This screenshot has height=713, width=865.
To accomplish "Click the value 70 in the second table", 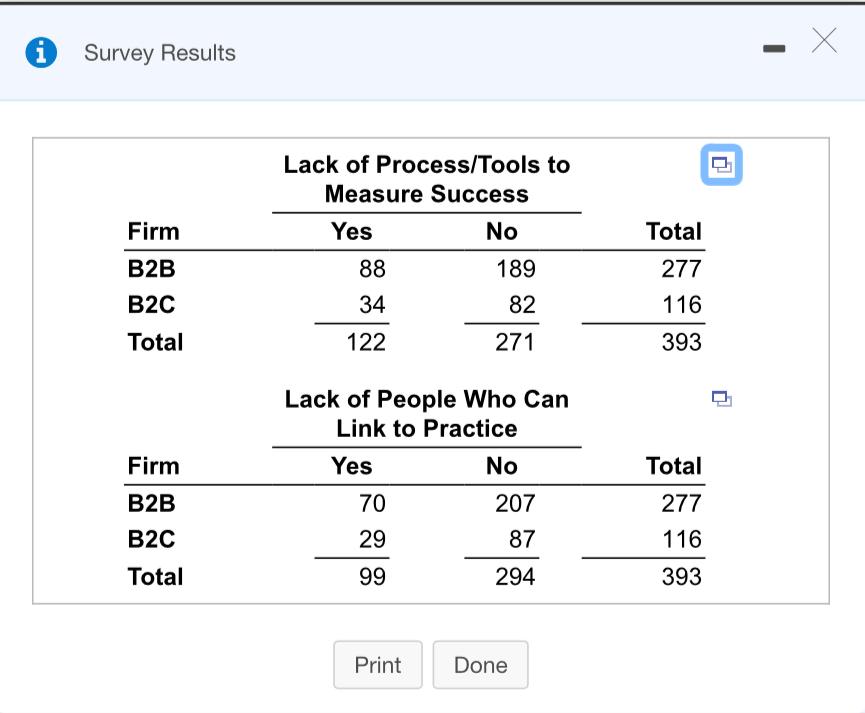I will (x=372, y=503).
